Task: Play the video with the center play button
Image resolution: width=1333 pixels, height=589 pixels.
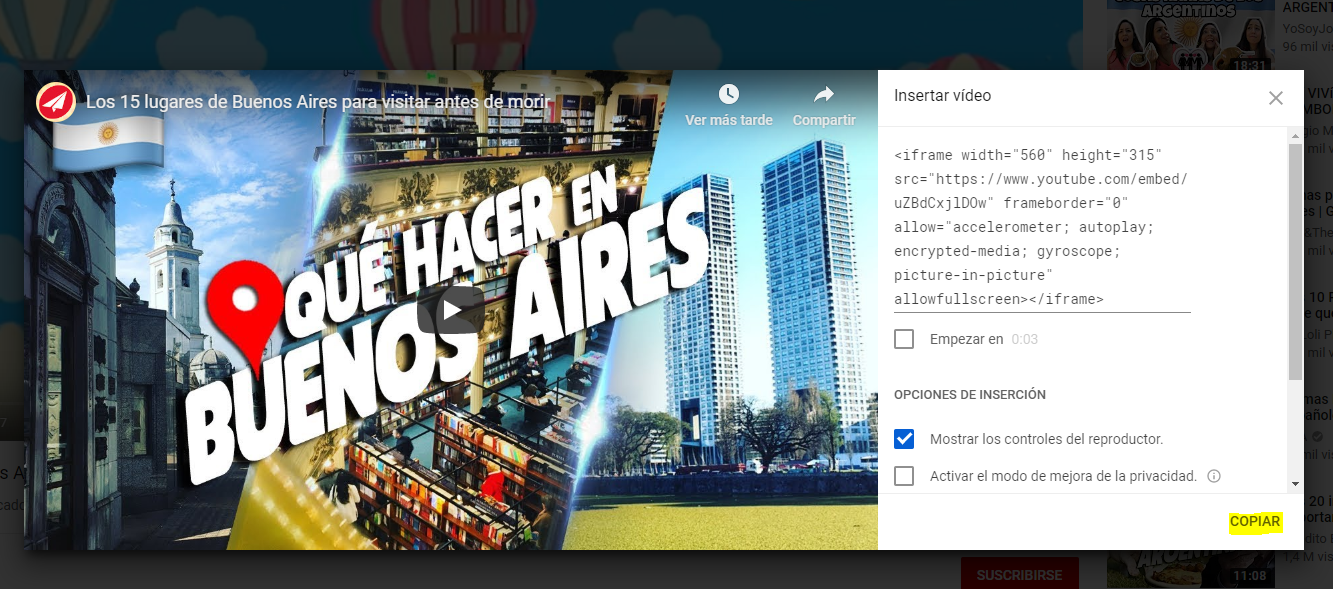Action: [x=451, y=310]
